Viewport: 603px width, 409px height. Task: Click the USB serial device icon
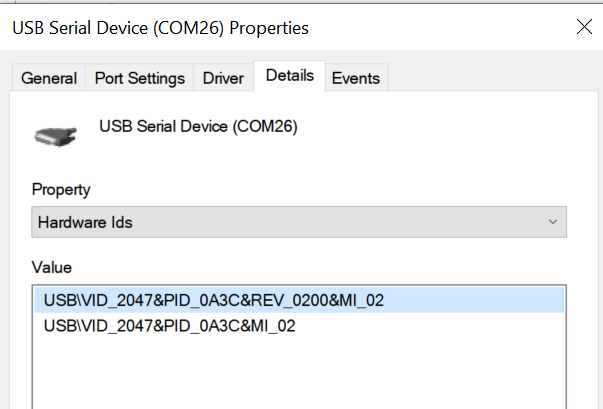click(x=55, y=134)
